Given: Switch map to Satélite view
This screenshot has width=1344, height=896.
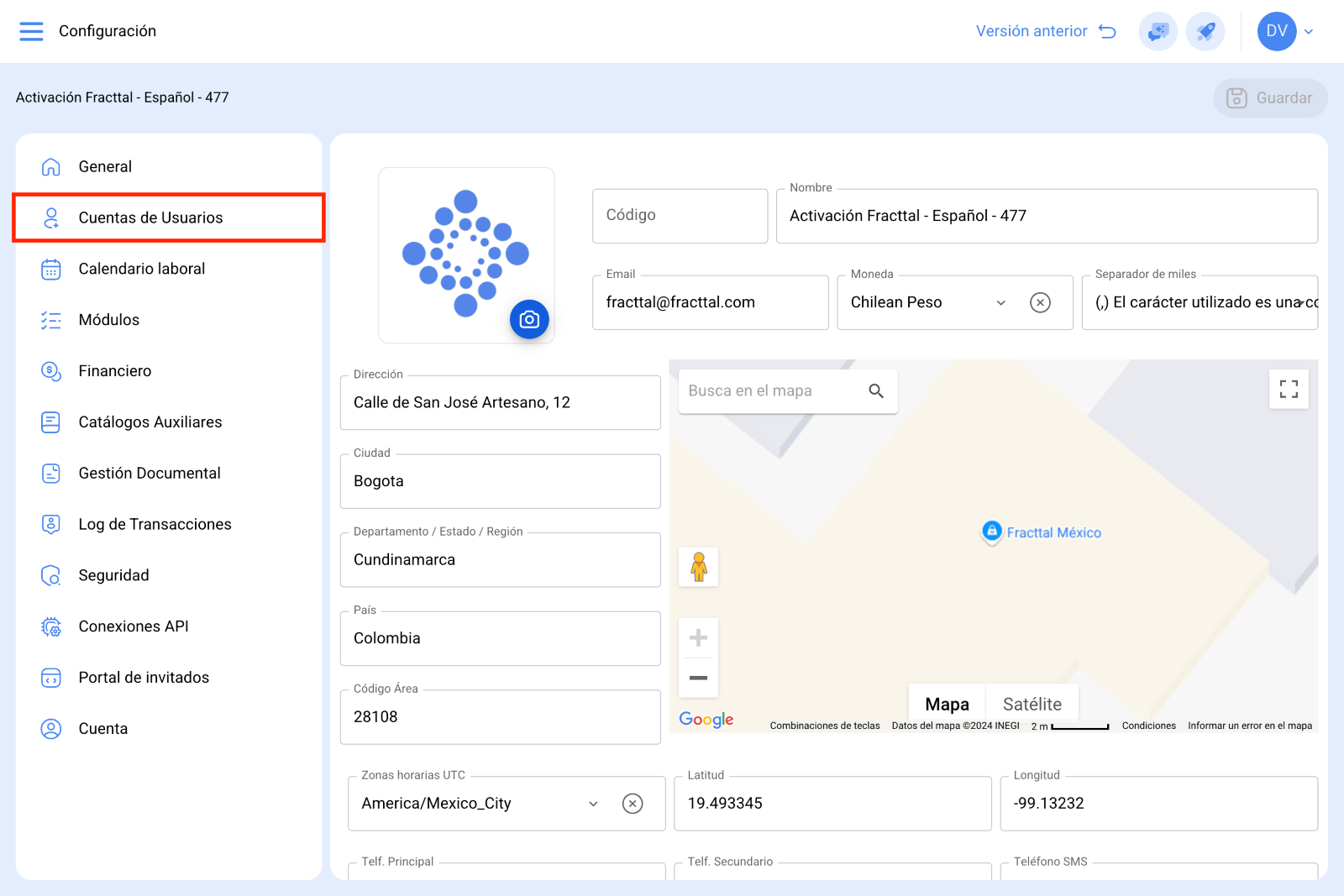Looking at the screenshot, I should click(x=1032, y=705).
